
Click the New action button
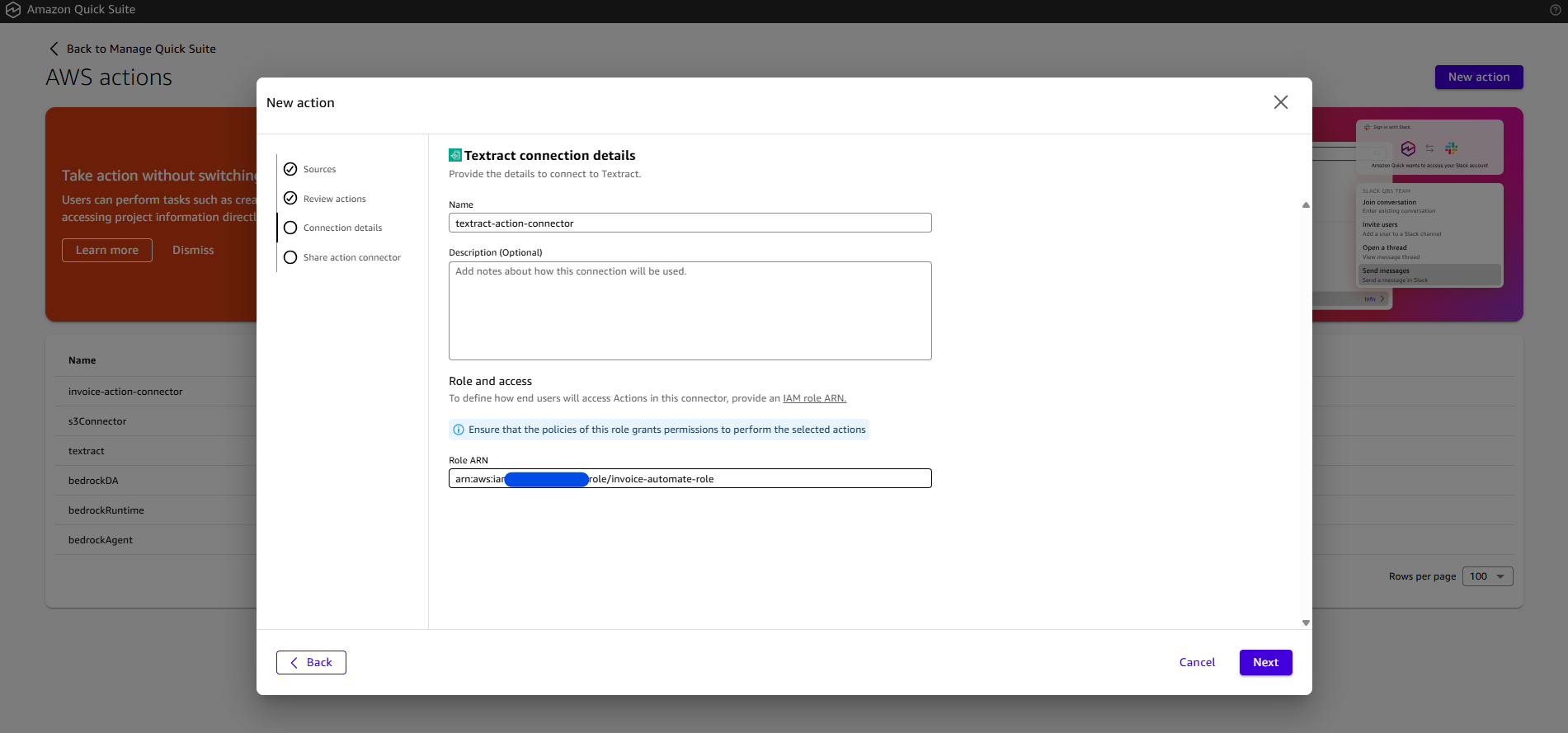tap(1479, 77)
